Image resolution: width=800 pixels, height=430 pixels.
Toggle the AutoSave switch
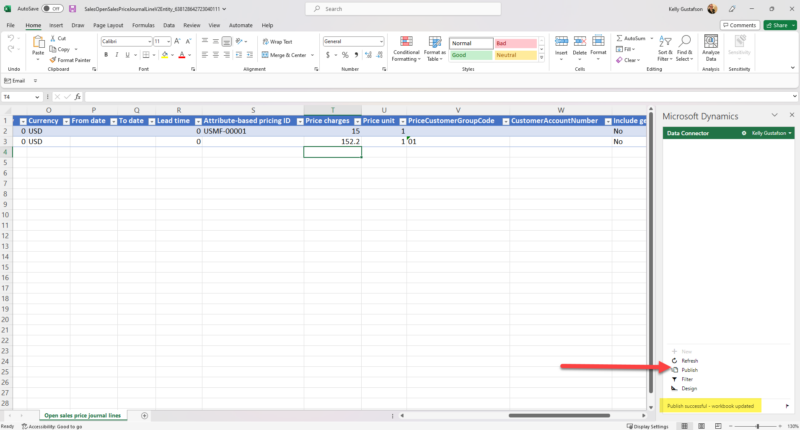[51, 8]
